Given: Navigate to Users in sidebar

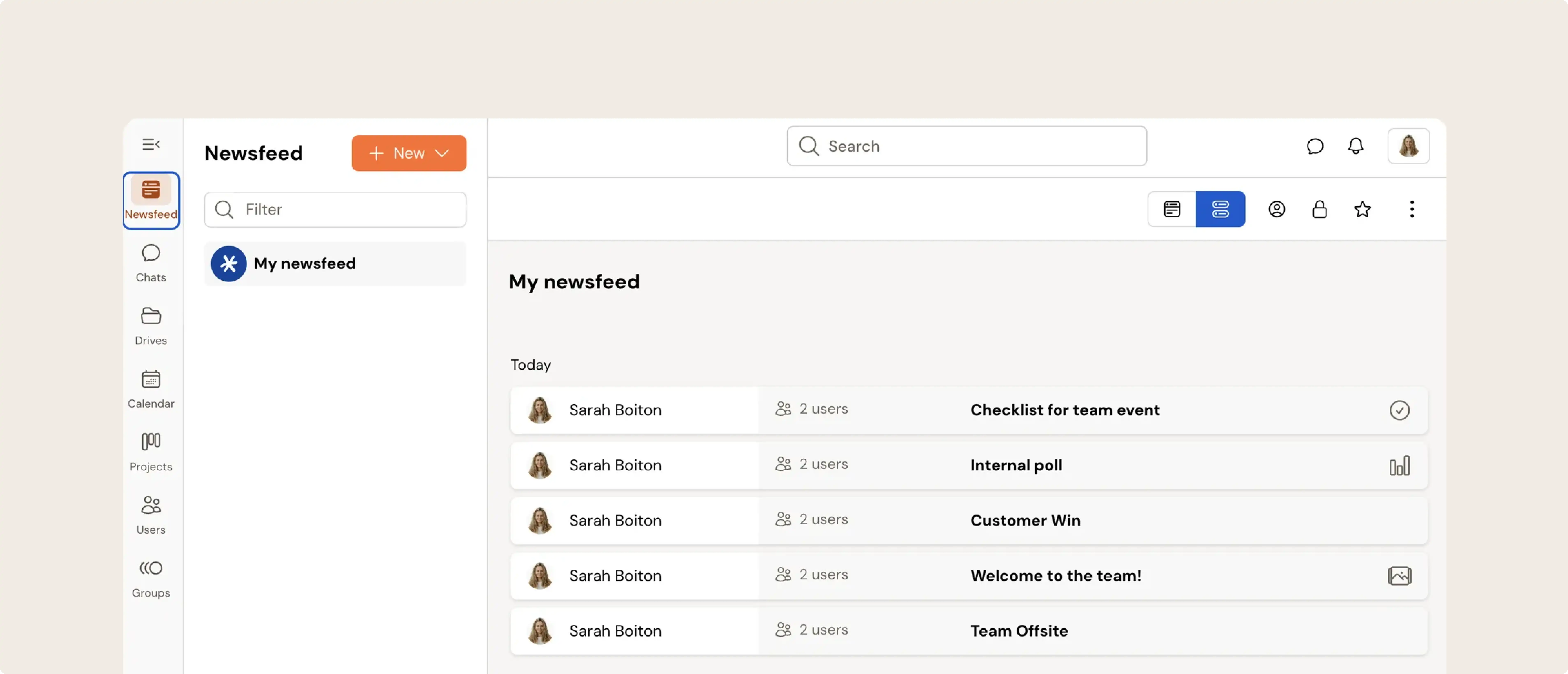Looking at the screenshot, I should (x=151, y=516).
